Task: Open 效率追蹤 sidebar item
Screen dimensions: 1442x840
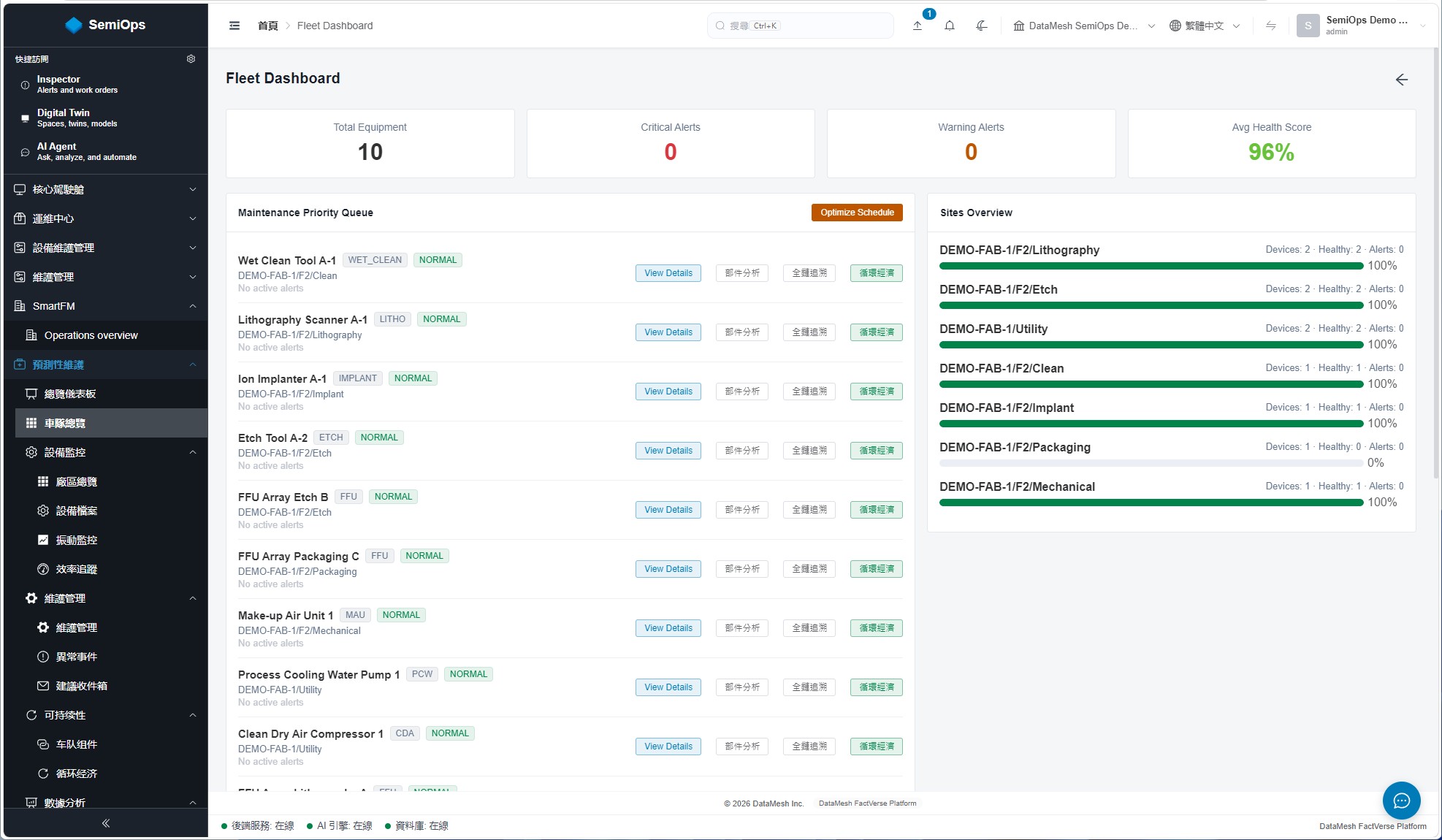Action: coord(106,569)
